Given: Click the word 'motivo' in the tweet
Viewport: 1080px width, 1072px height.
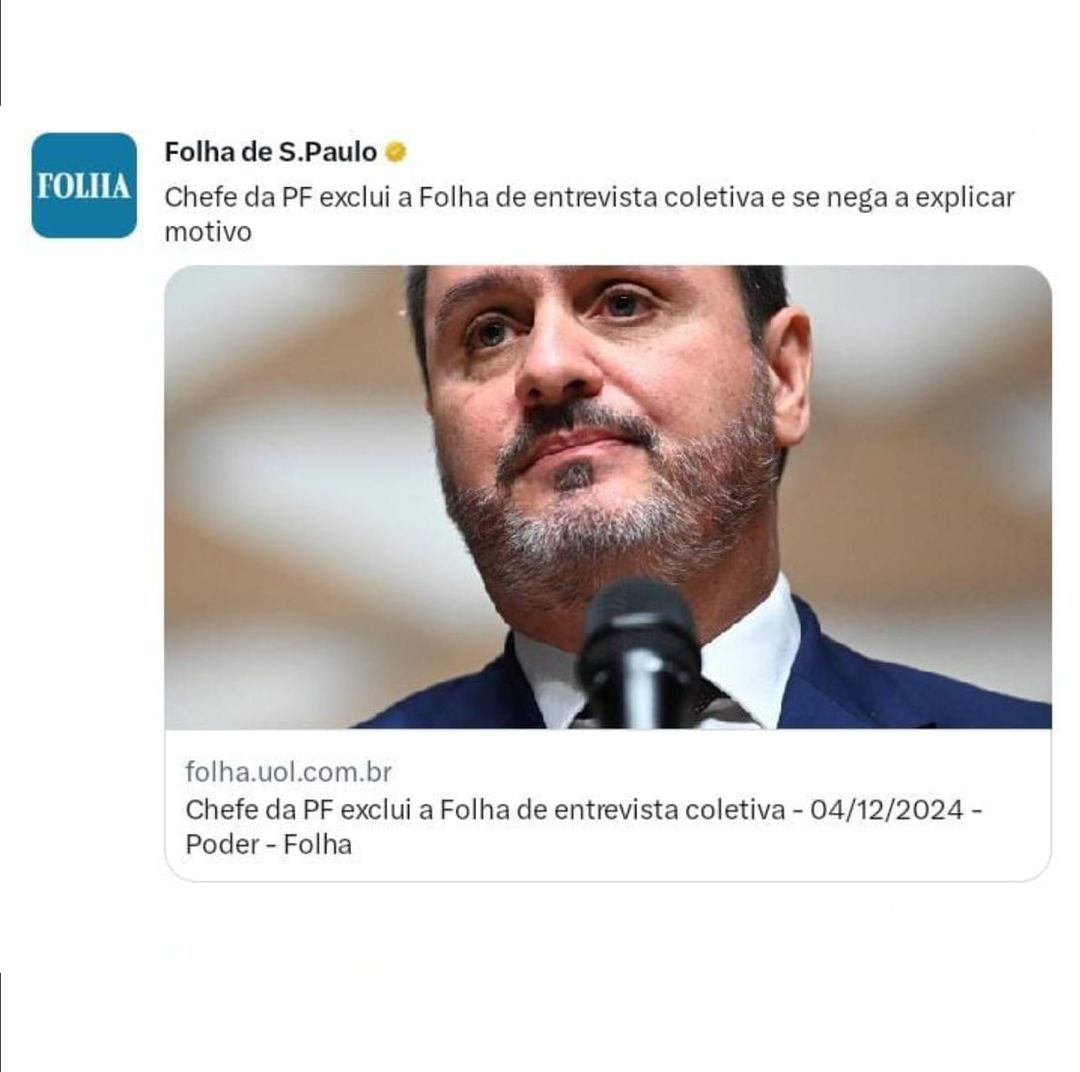Looking at the screenshot, I should 208,232.
